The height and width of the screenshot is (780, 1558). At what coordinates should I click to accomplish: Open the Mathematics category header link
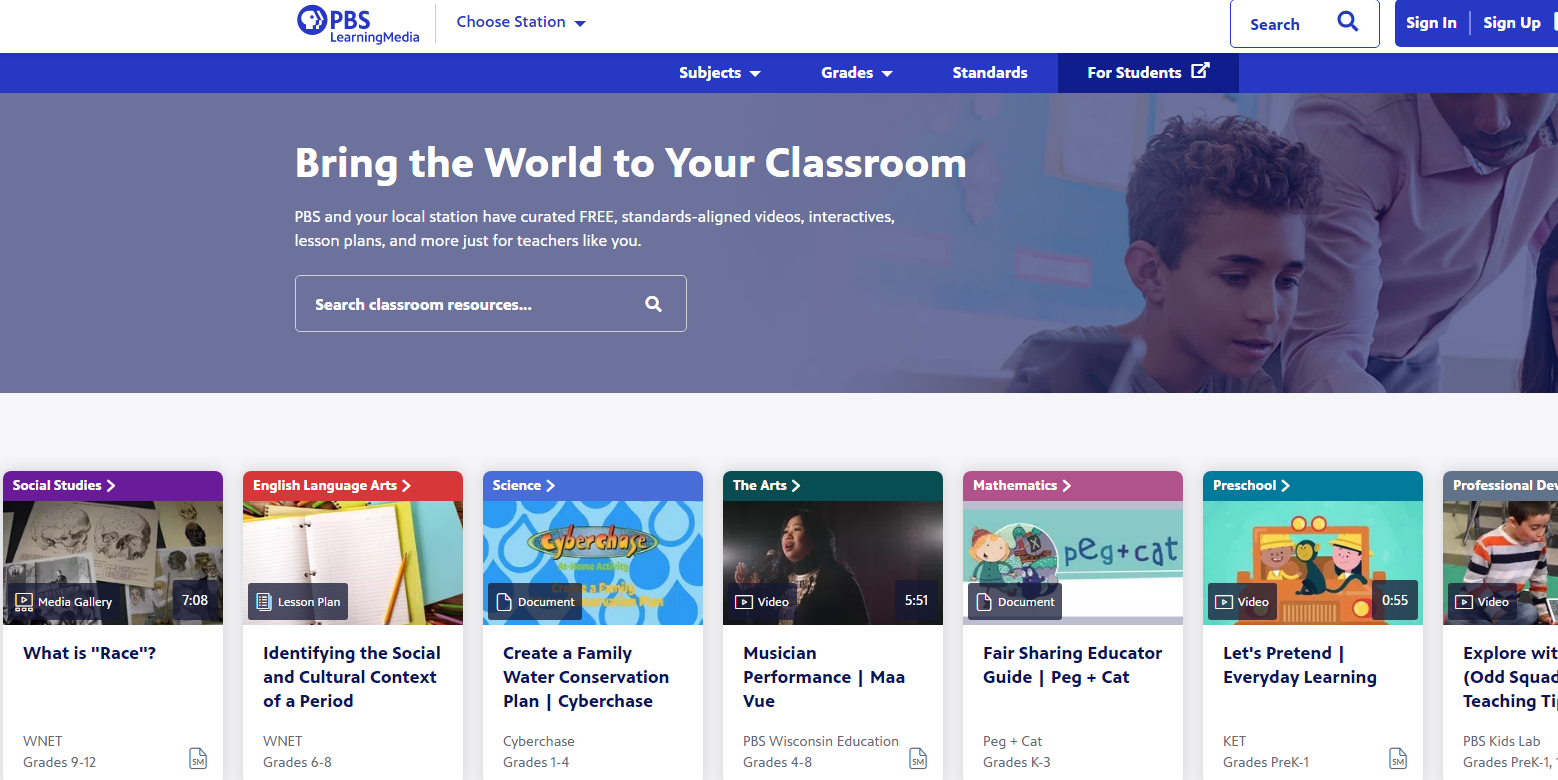pyautogui.click(x=1021, y=485)
